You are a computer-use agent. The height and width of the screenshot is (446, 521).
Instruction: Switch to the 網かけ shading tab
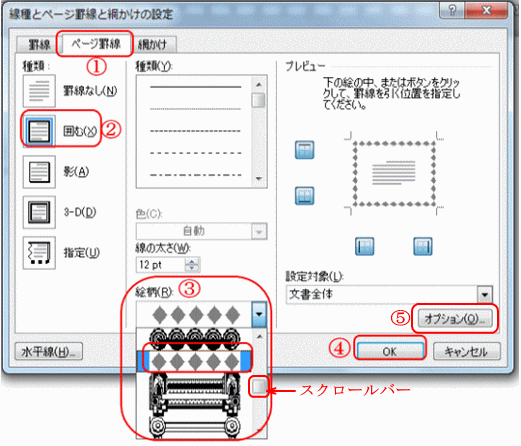click(152, 44)
